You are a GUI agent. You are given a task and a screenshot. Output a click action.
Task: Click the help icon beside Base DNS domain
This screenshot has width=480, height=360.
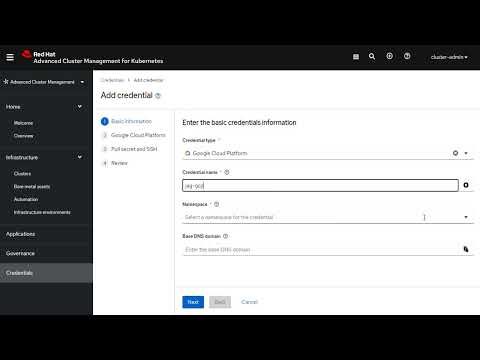[225, 236]
